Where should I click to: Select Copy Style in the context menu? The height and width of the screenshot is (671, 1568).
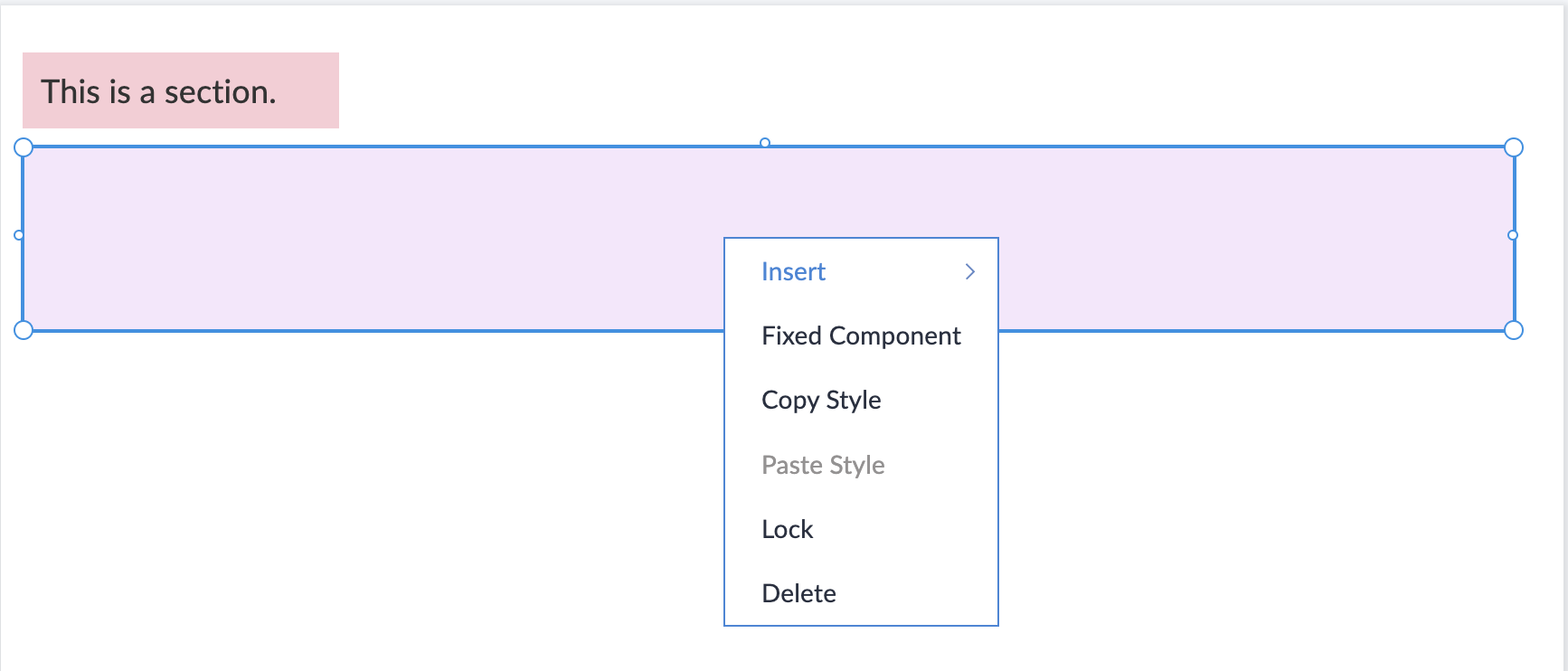[x=821, y=401]
